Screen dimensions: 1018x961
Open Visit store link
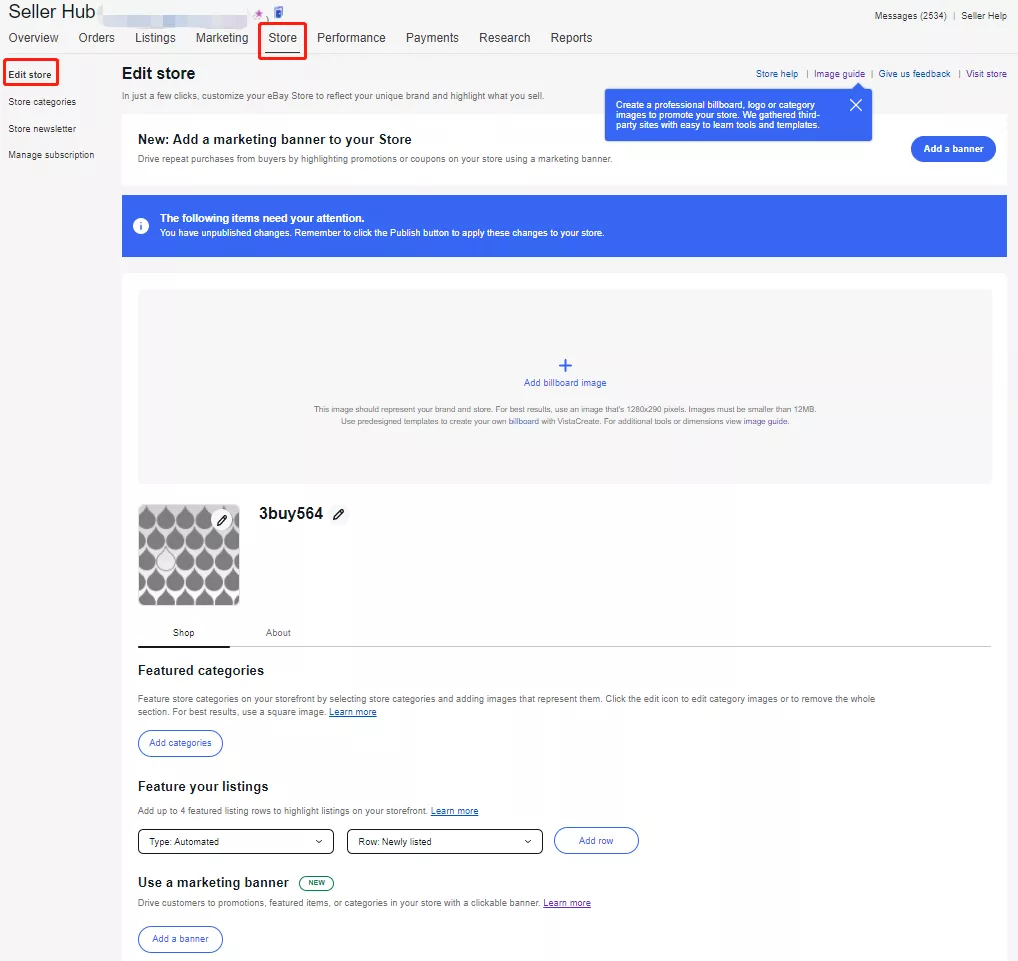click(x=986, y=74)
